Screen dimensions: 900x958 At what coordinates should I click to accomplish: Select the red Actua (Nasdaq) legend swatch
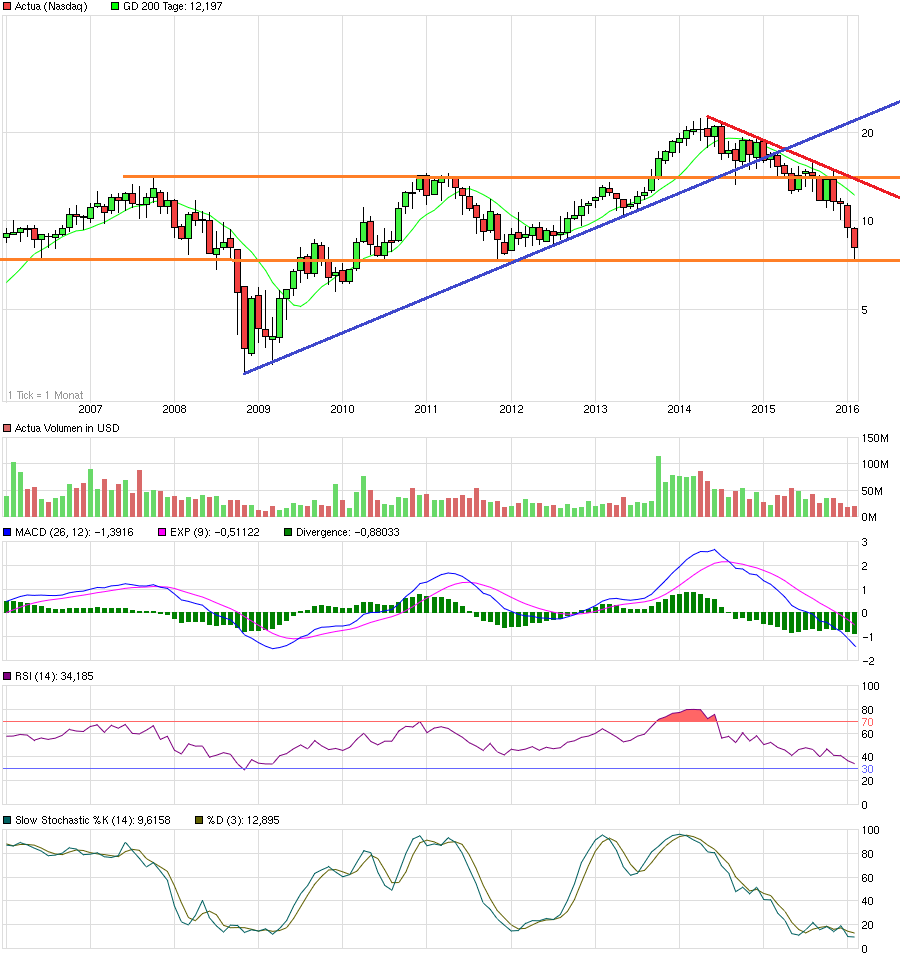[9, 7]
